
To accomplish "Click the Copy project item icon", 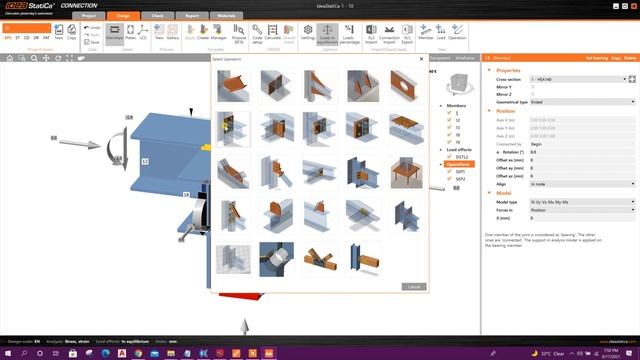I will coord(71,32).
